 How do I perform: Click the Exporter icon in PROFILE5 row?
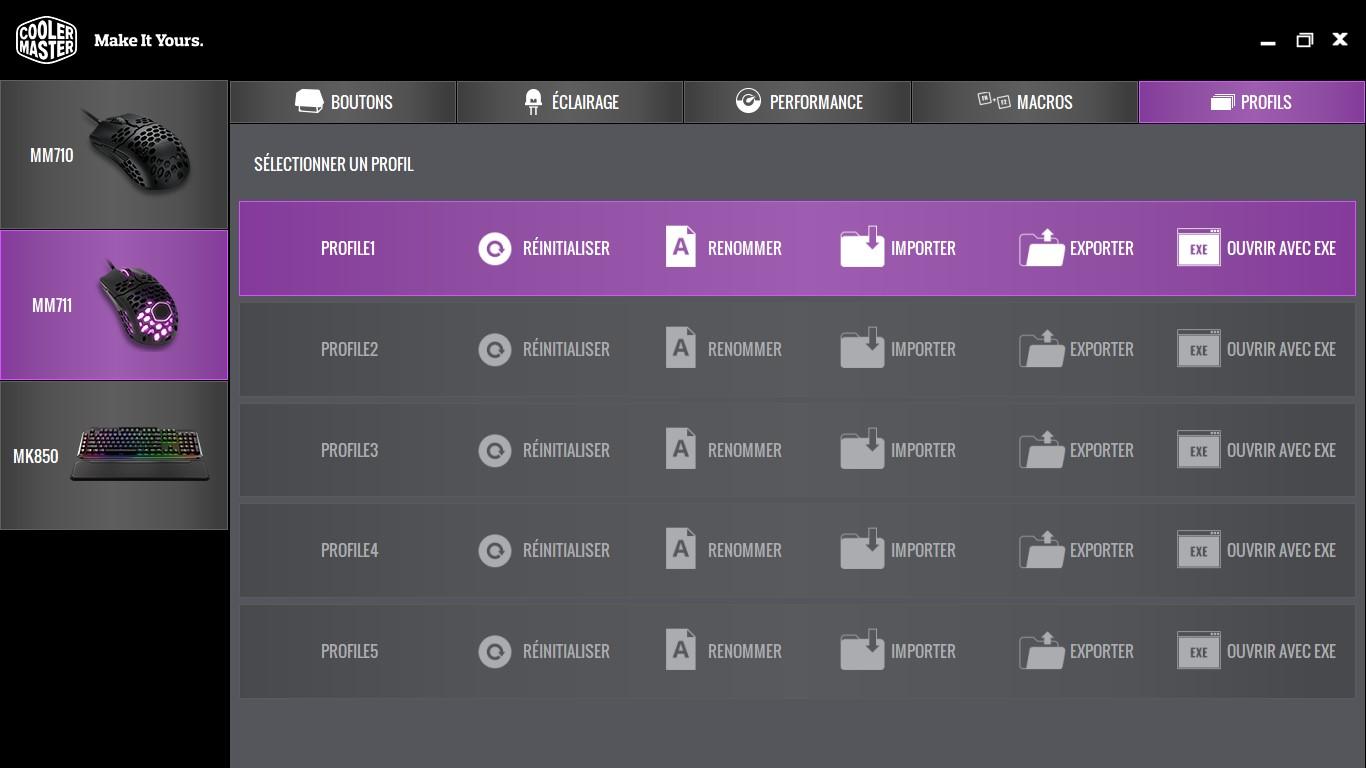tap(1041, 651)
